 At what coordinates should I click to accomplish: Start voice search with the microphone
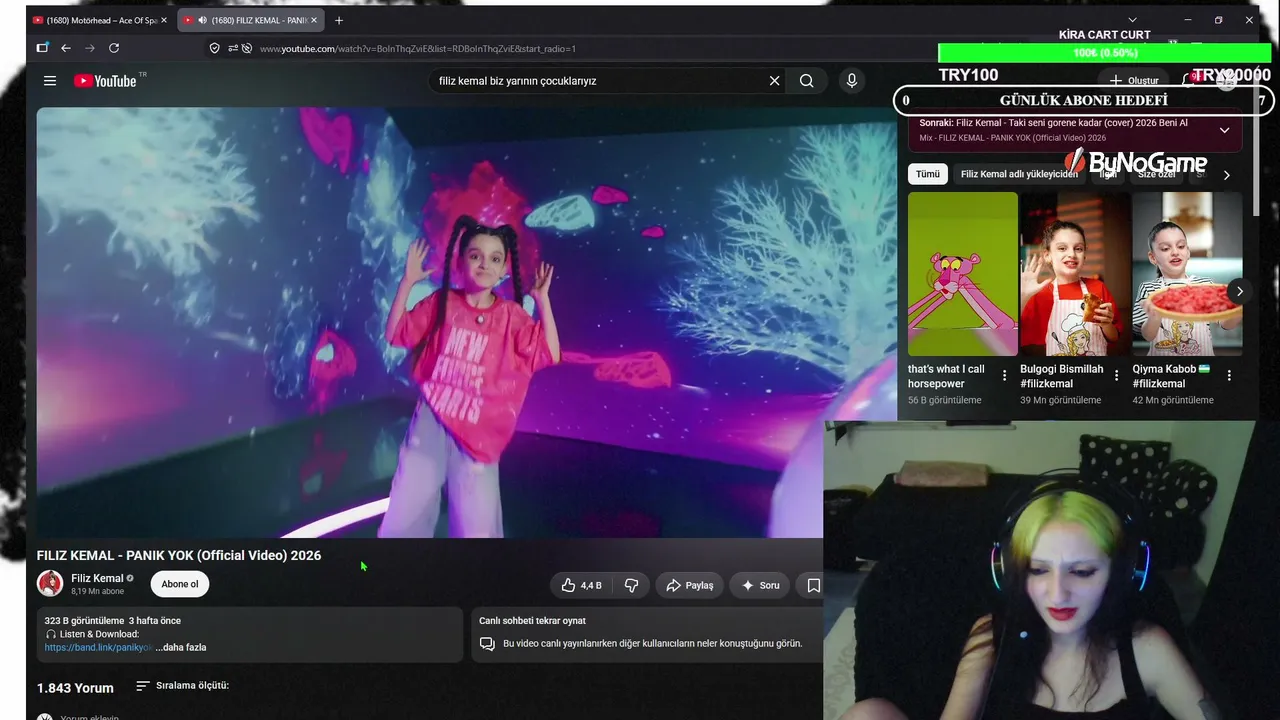click(852, 81)
